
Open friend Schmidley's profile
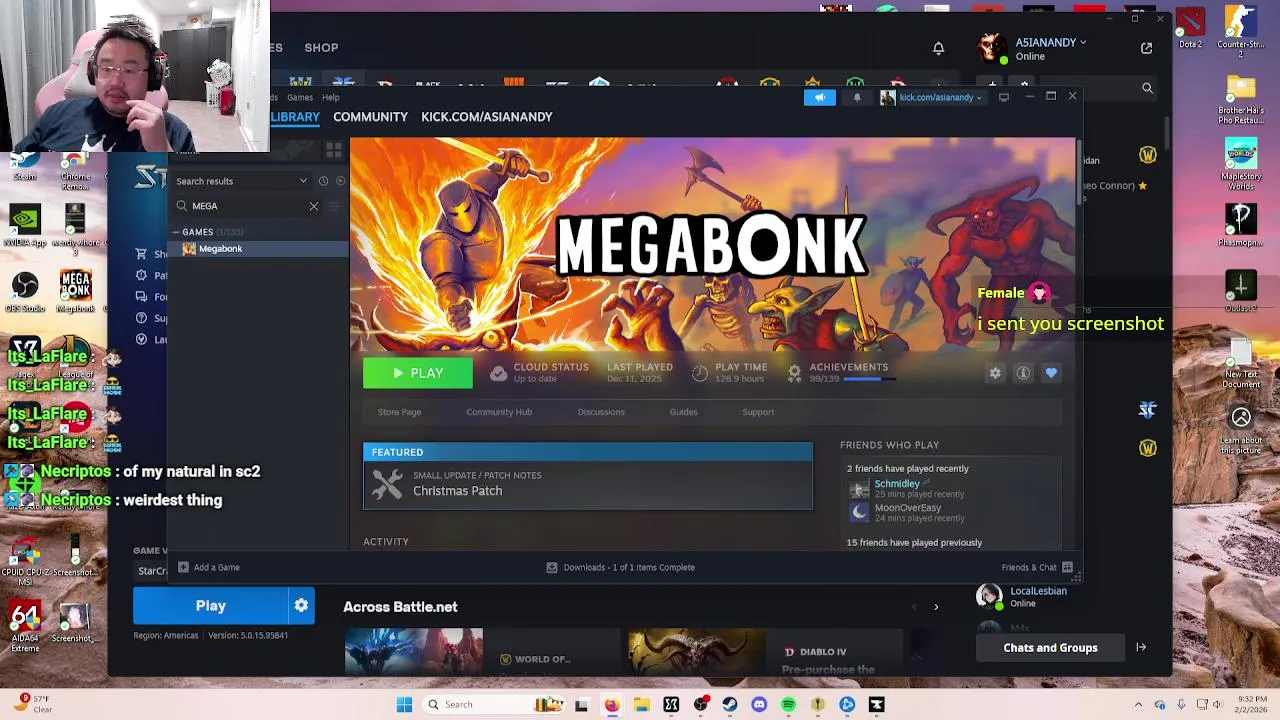pyautogui.click(x=897, y=484)
